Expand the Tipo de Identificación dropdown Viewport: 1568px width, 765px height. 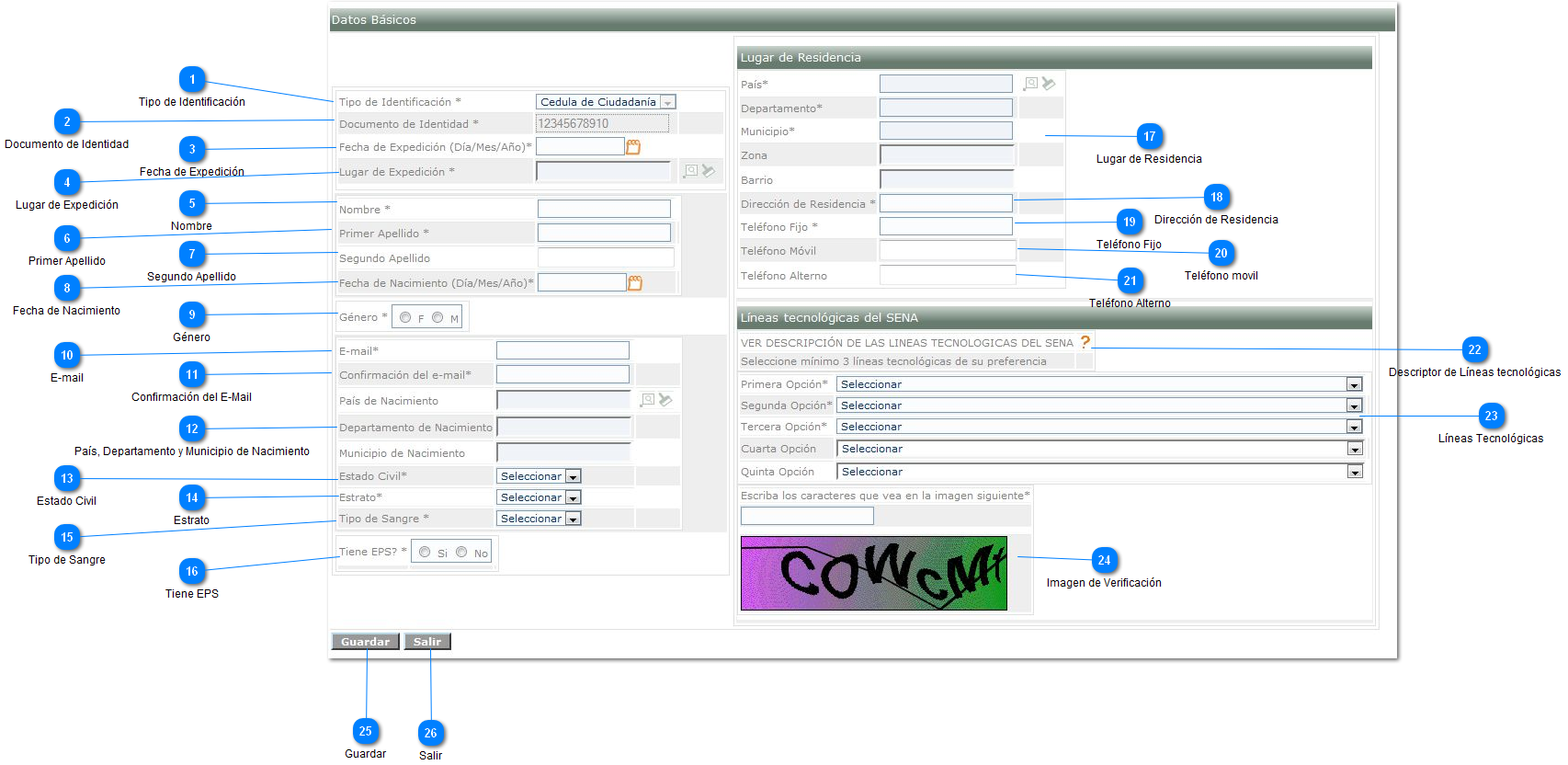[x=668, y=102]
